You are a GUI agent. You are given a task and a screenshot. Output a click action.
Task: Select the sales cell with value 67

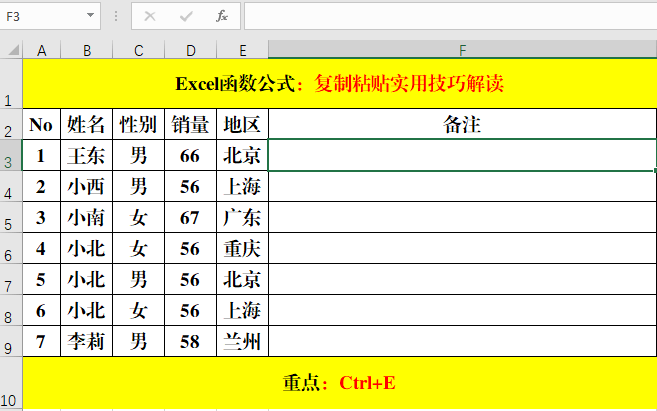click(191, 217)
